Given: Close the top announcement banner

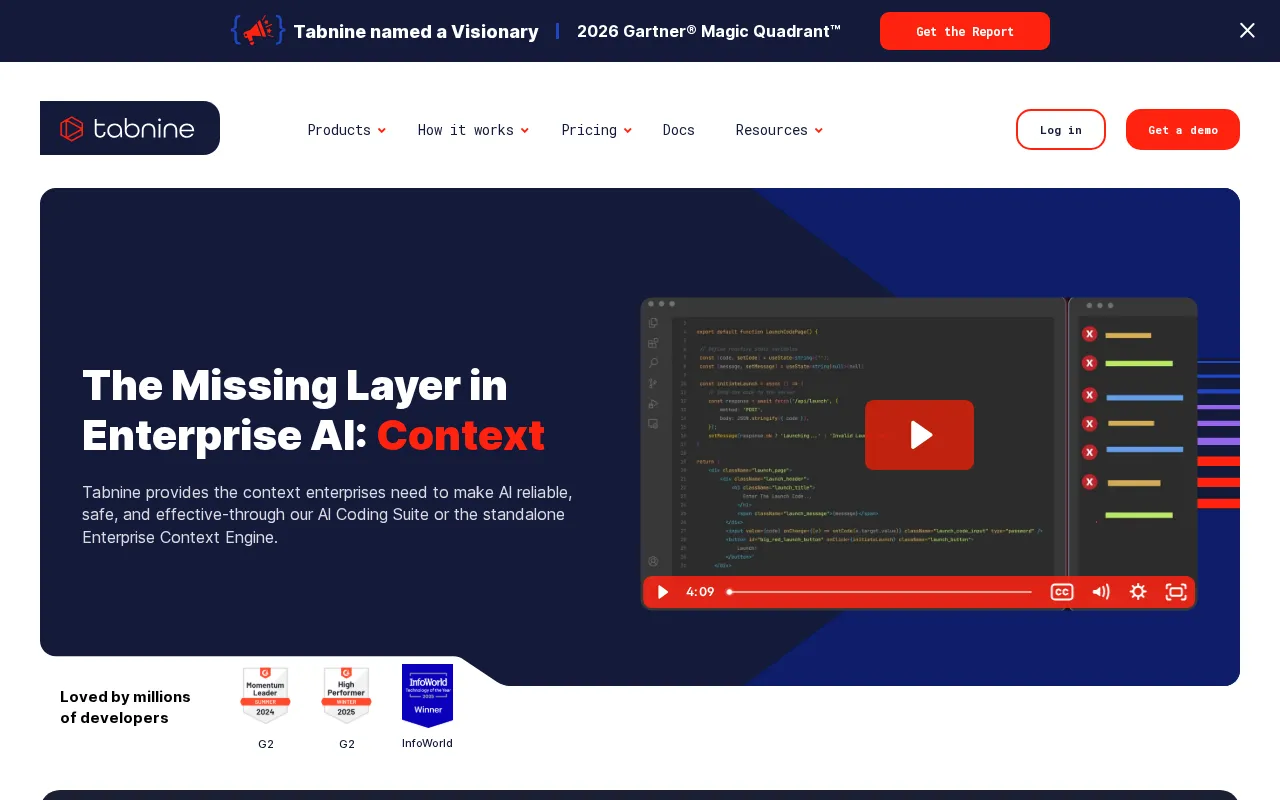Looking at the screenshot, I should (1247, 30).
